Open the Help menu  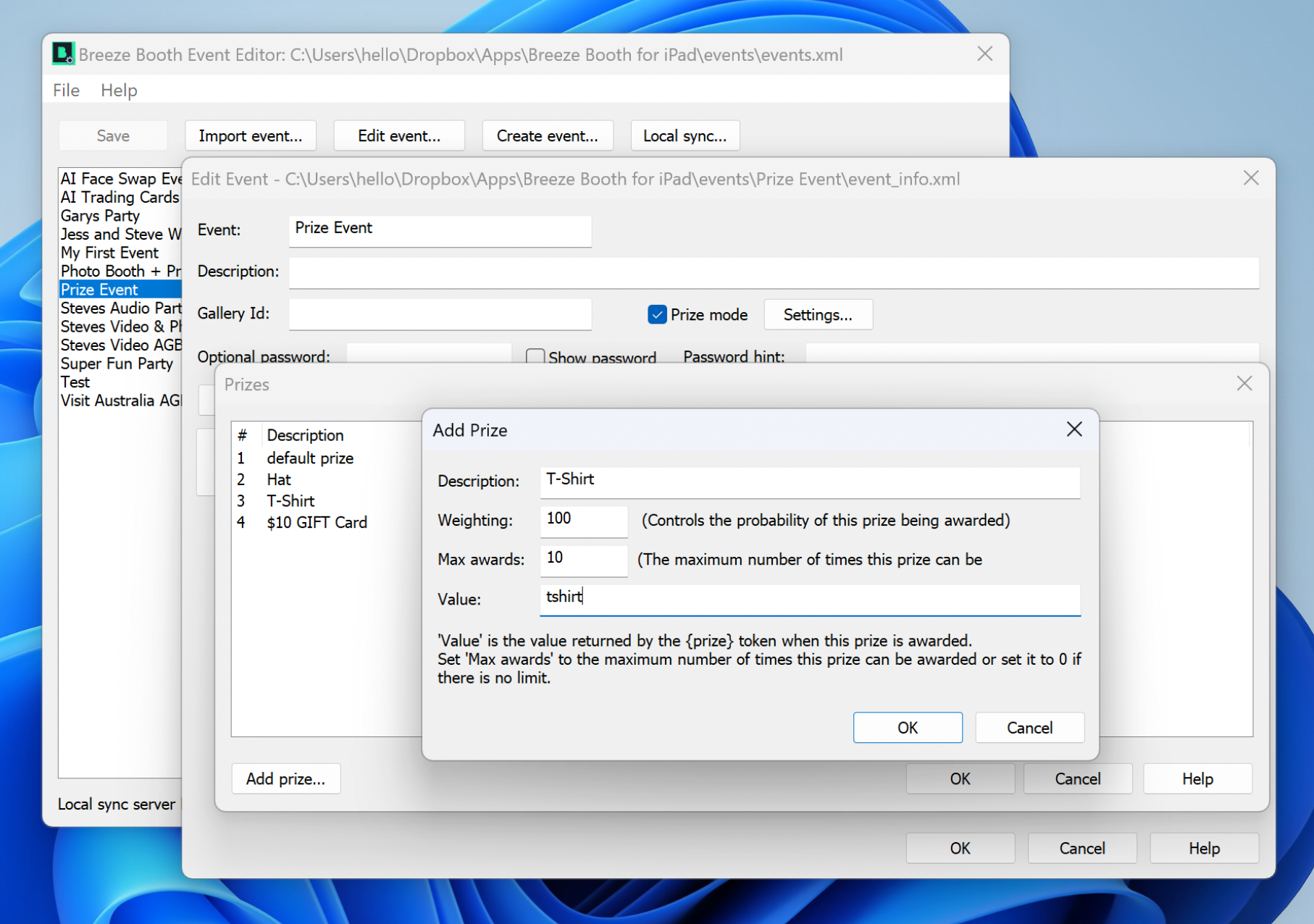pos(119,91)
